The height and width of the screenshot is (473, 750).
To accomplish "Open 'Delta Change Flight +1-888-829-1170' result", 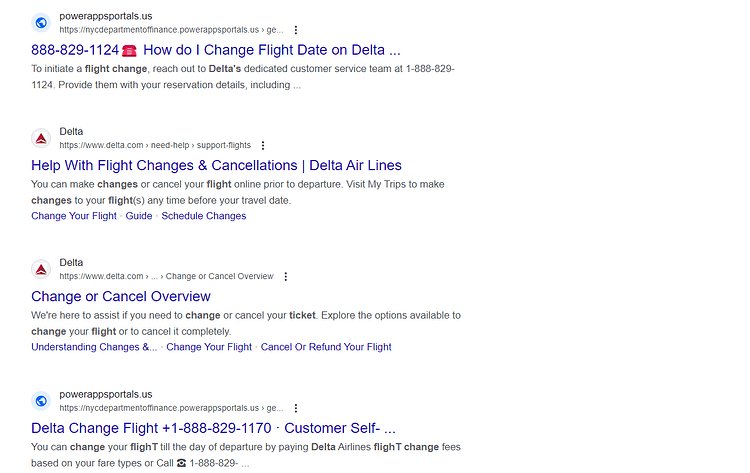I will point(213,428).
